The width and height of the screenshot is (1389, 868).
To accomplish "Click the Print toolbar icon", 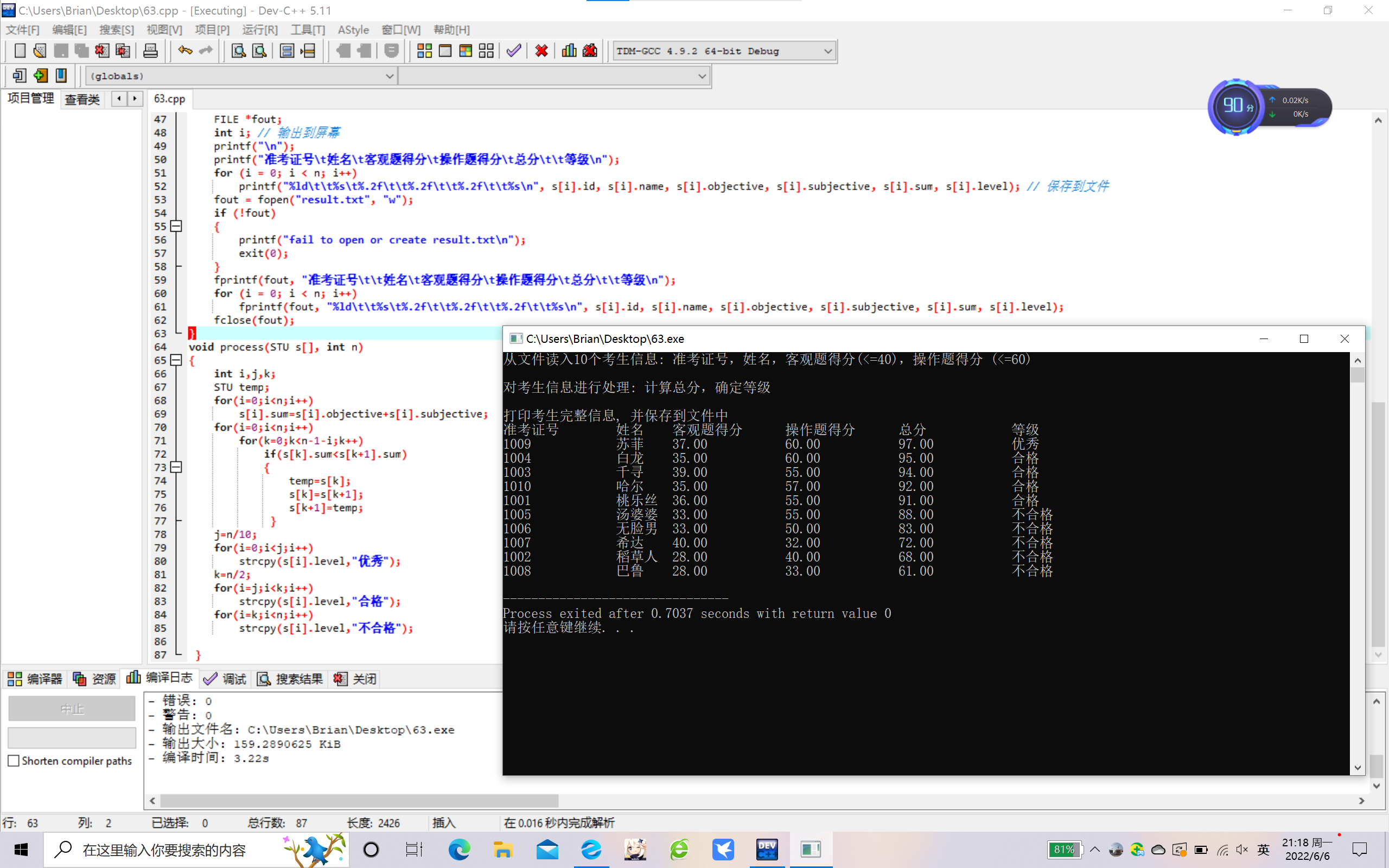I will [x=150, y=51].
